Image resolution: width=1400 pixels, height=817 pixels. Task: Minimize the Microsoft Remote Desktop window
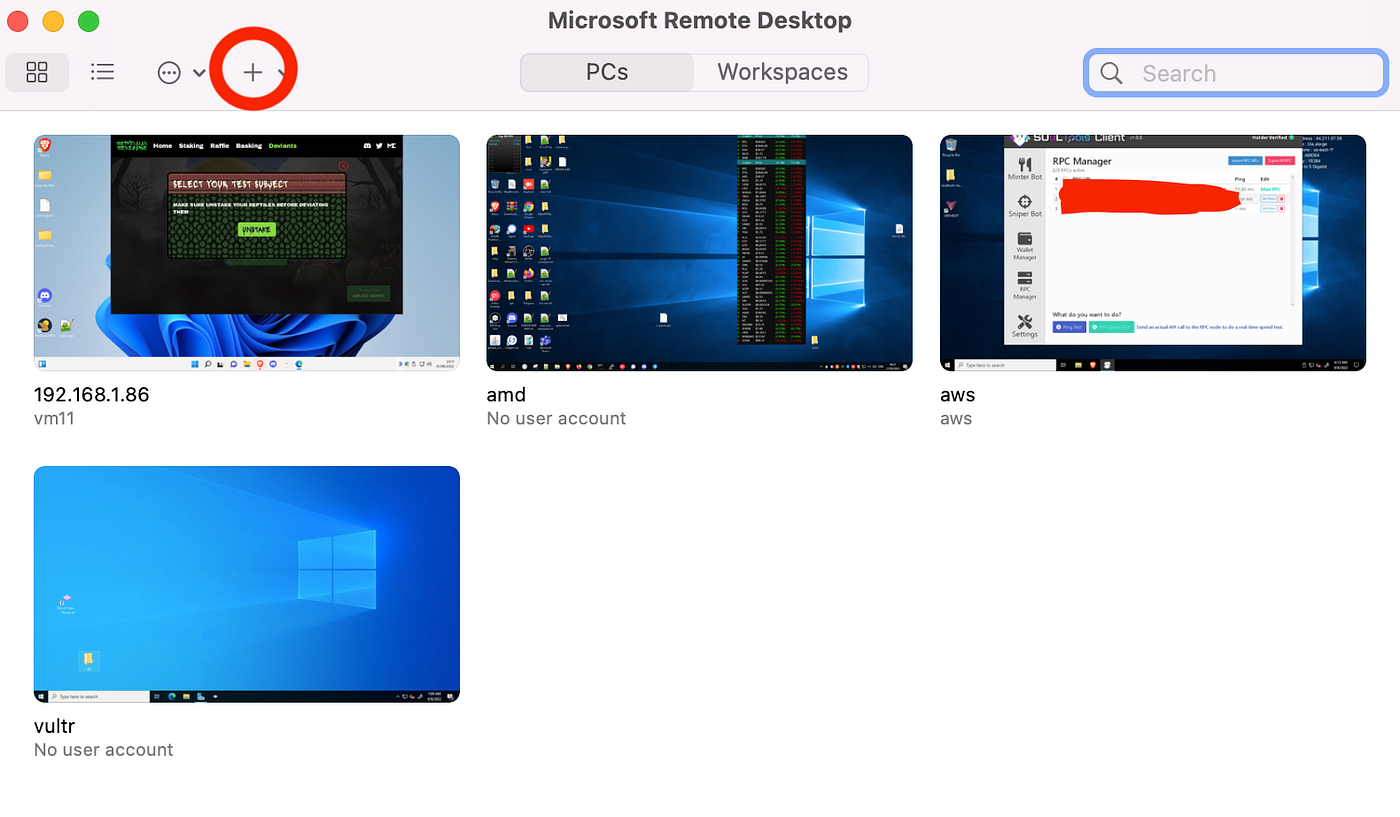pyautogui.click(x=53, y=21)
